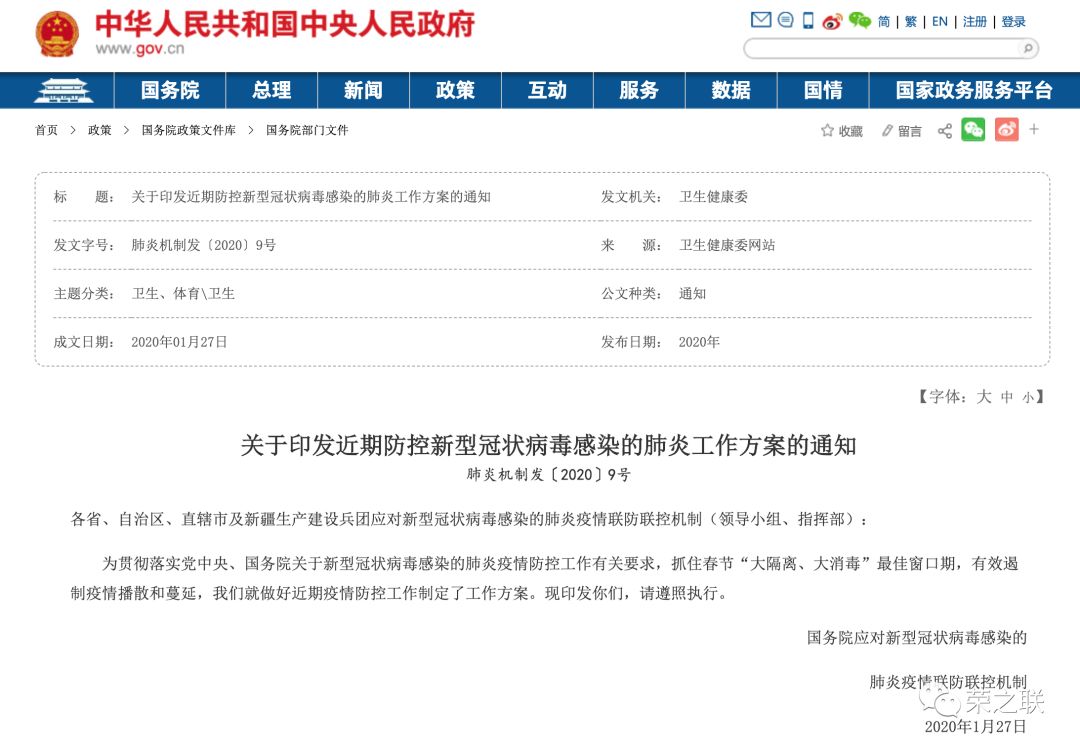Screen dimensions: 1080x749
Task: Click the mobile client icon in the header
Action: [808, 20]
